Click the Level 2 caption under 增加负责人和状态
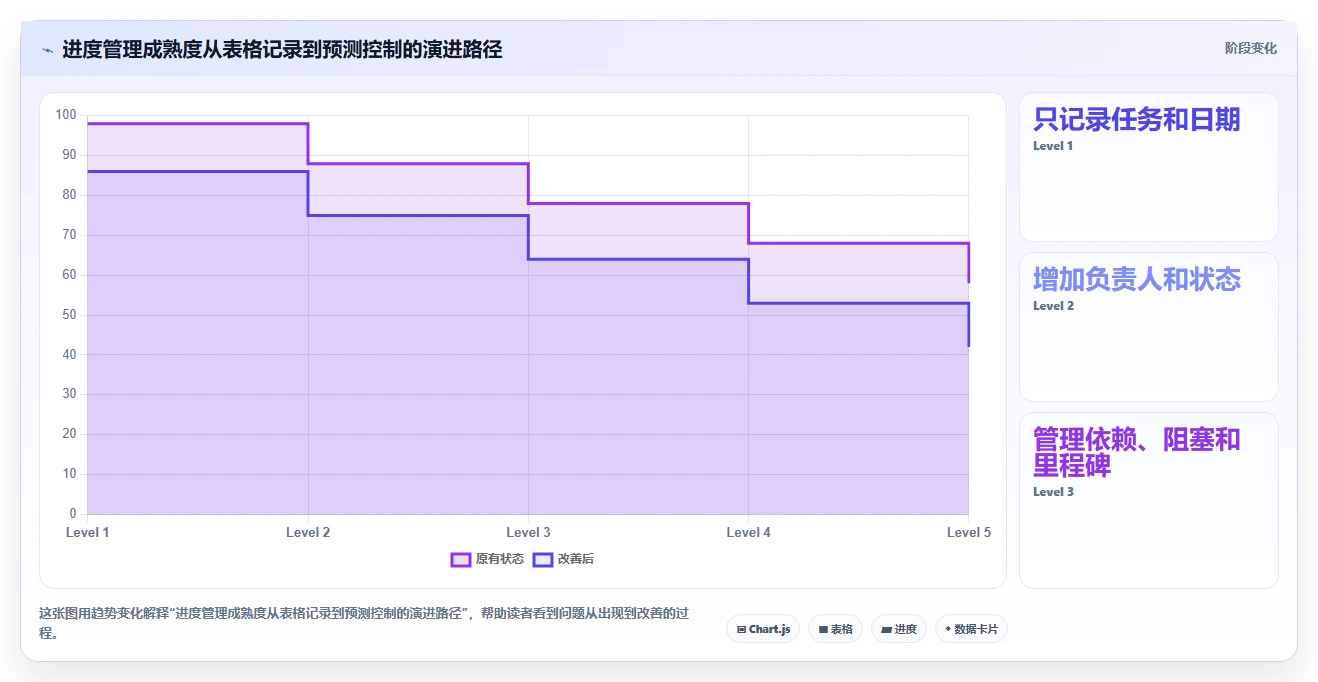Image resolution: width=1318 pixels, height=682 pixels. click(x=1053, y=306)
